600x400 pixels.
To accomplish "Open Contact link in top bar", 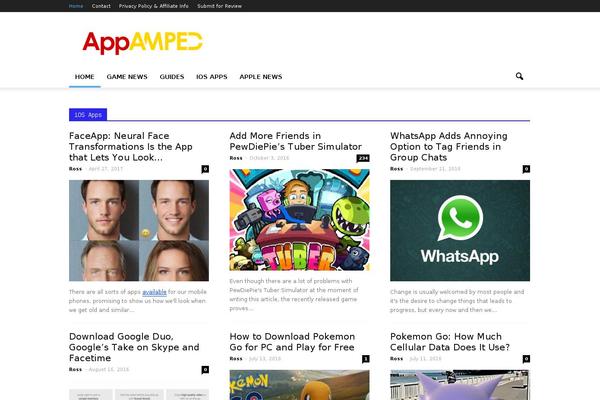I will click(101, 6).
